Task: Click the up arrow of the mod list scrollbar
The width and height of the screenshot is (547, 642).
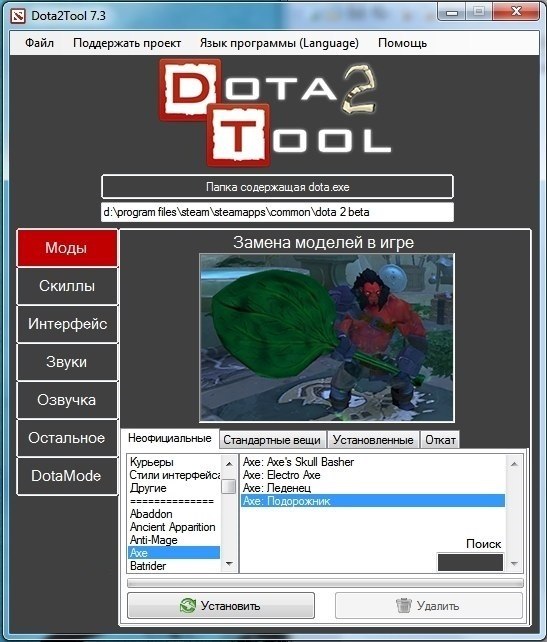Action: pyautogui.click(x=514, y=463)
